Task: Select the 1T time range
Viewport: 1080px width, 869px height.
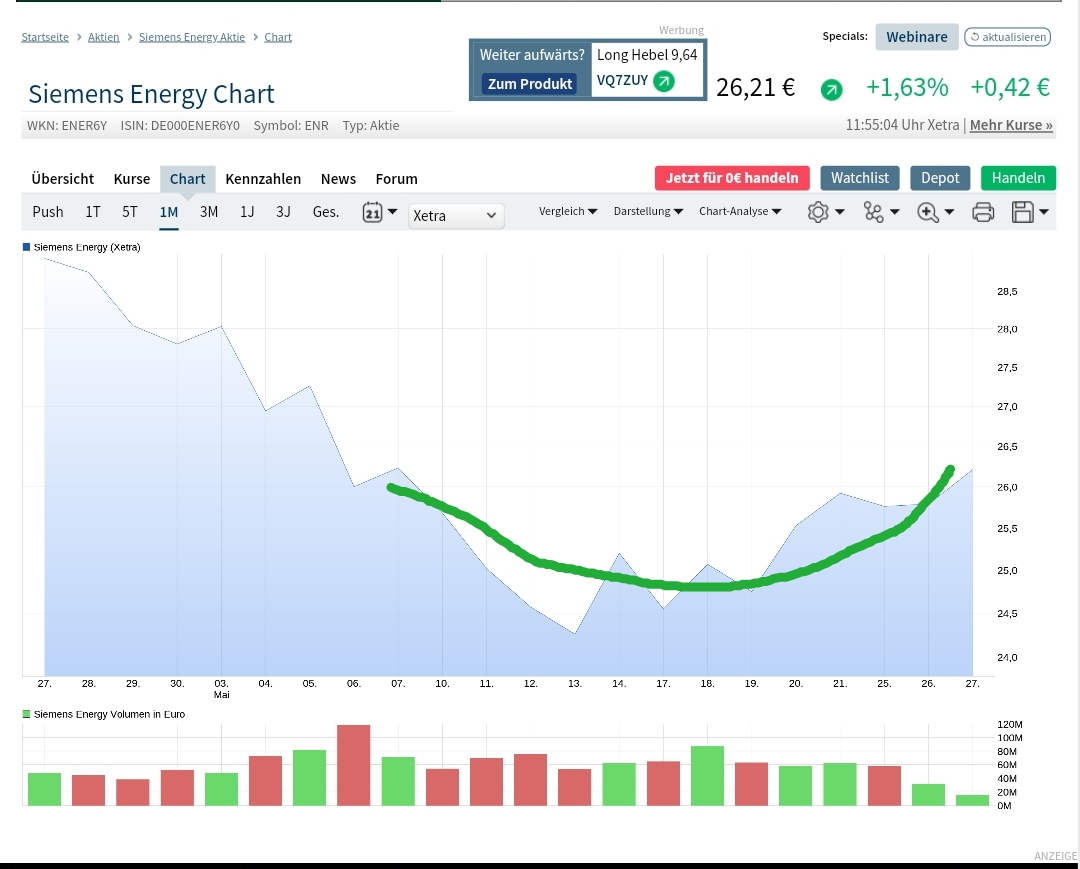Action: click(93, 212)
